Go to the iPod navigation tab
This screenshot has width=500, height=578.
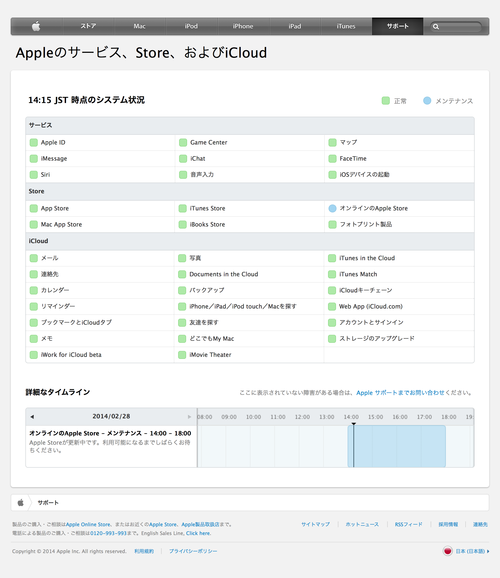click(x=191, y=26)
